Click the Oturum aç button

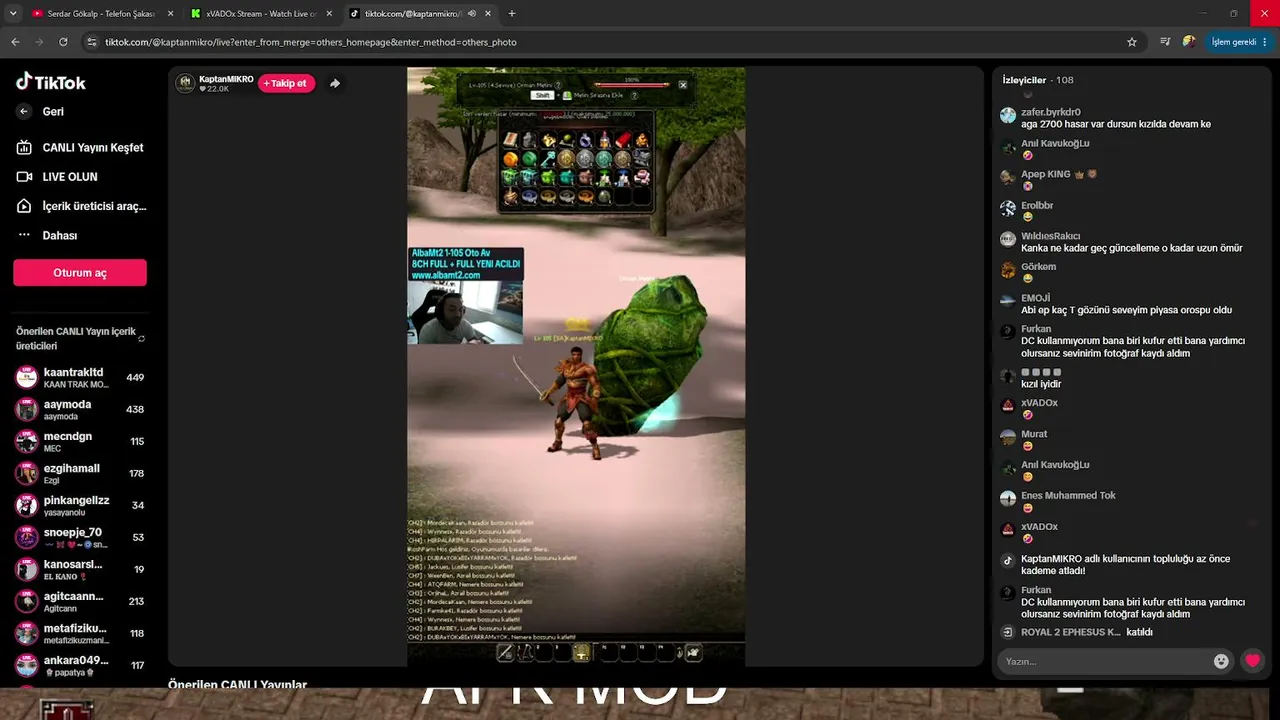click(80, 273)
